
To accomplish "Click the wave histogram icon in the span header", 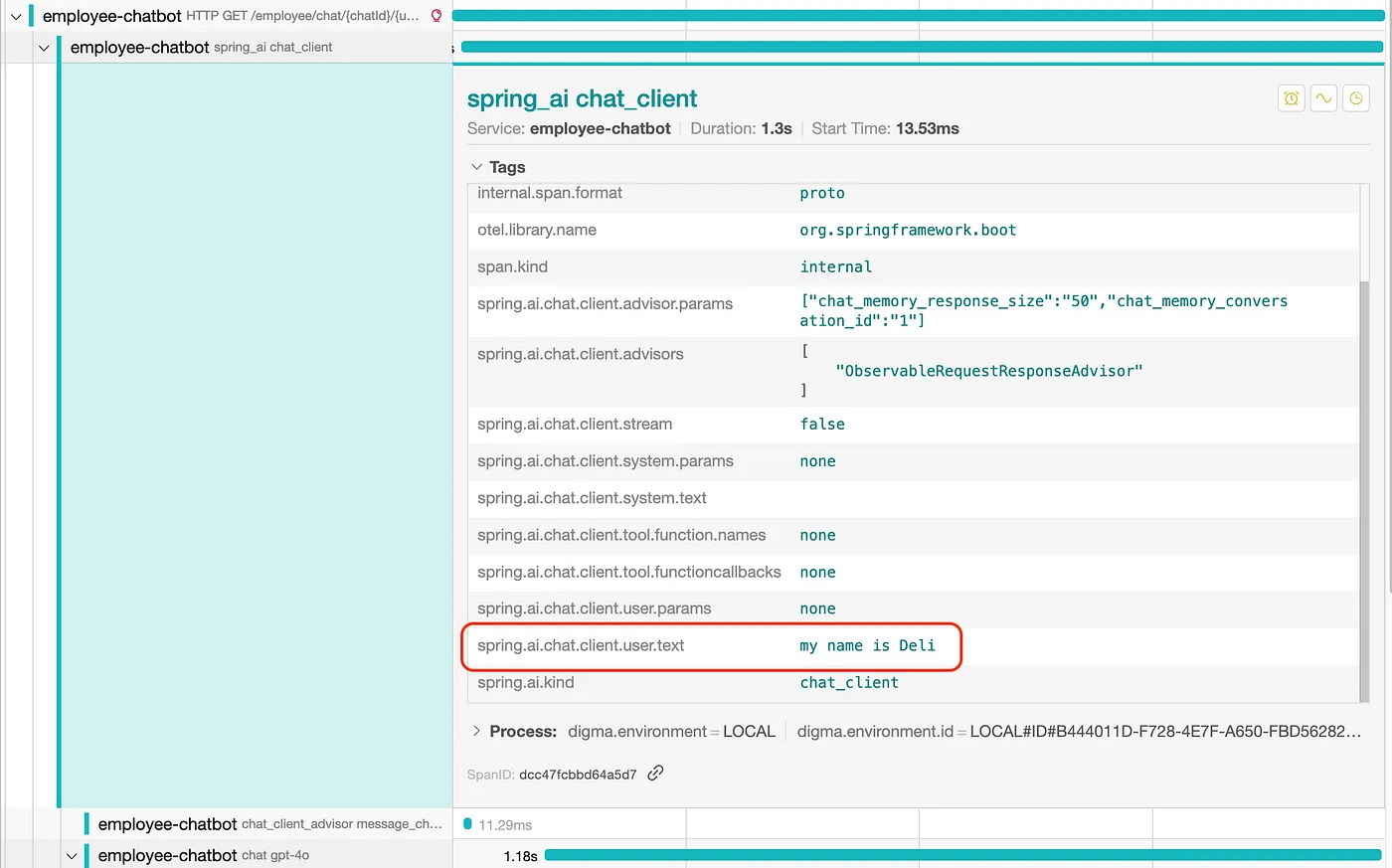I will coord(1323,97).
